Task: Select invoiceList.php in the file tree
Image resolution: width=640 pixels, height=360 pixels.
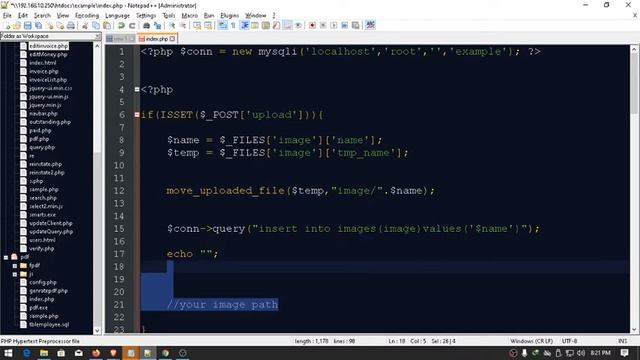Action: click(48, 80)
